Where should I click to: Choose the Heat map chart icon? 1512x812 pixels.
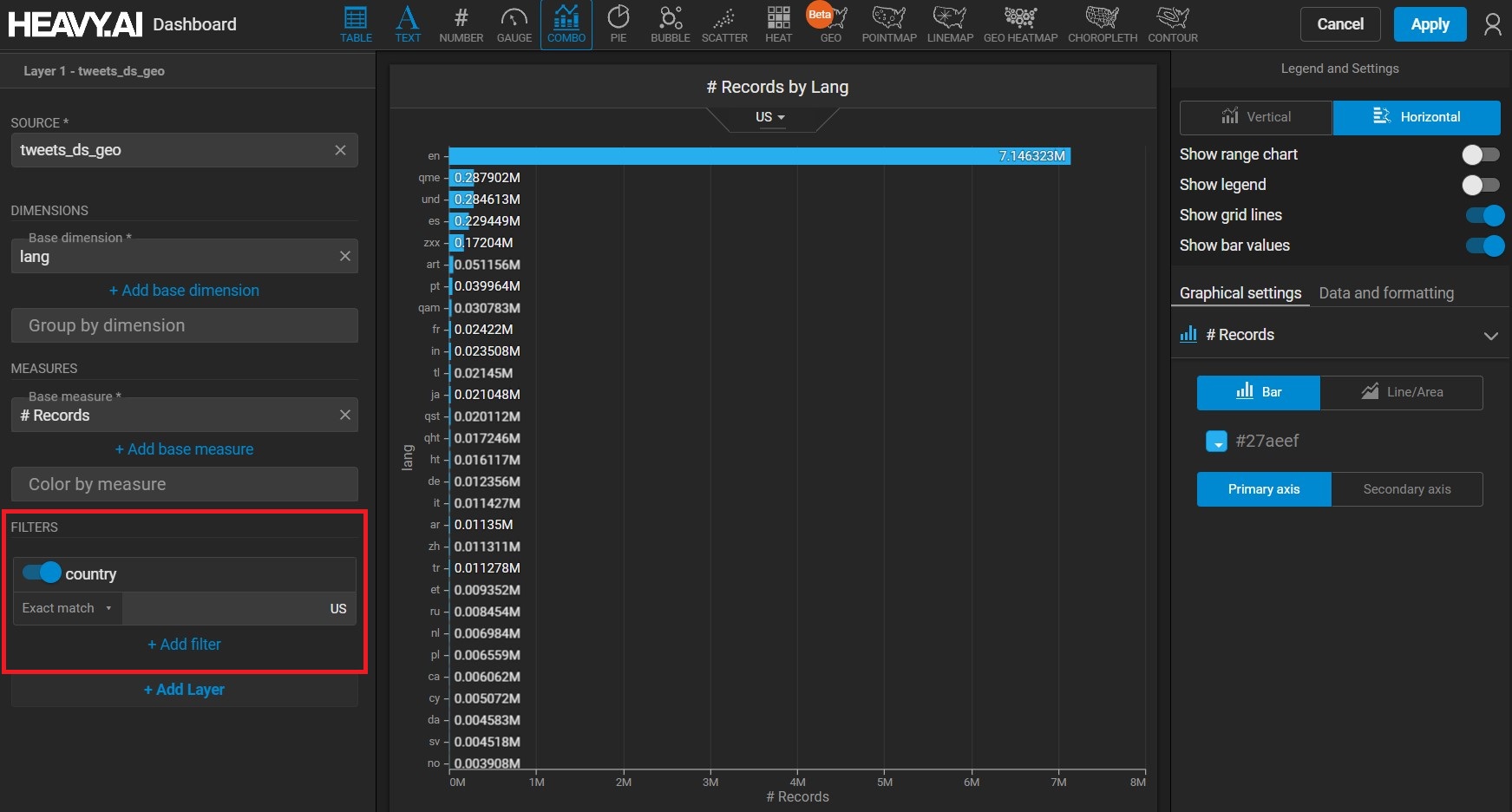tap(778, 24)
